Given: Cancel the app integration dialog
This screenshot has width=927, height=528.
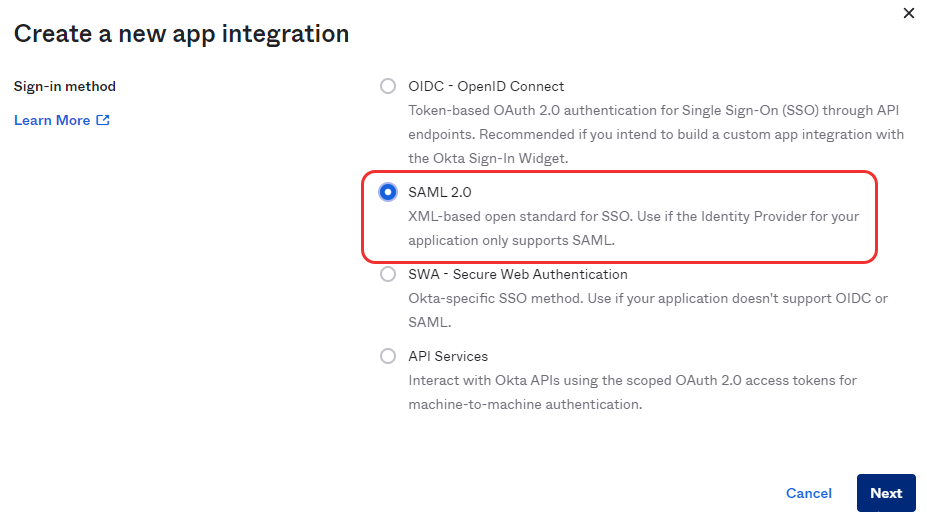Looking at the screenshot, I should pos(809,493).
